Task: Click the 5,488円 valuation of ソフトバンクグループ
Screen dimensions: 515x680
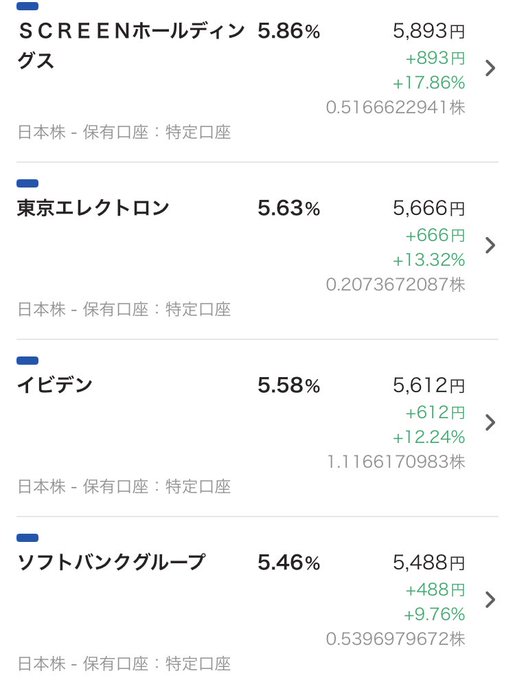Action: 429,563
